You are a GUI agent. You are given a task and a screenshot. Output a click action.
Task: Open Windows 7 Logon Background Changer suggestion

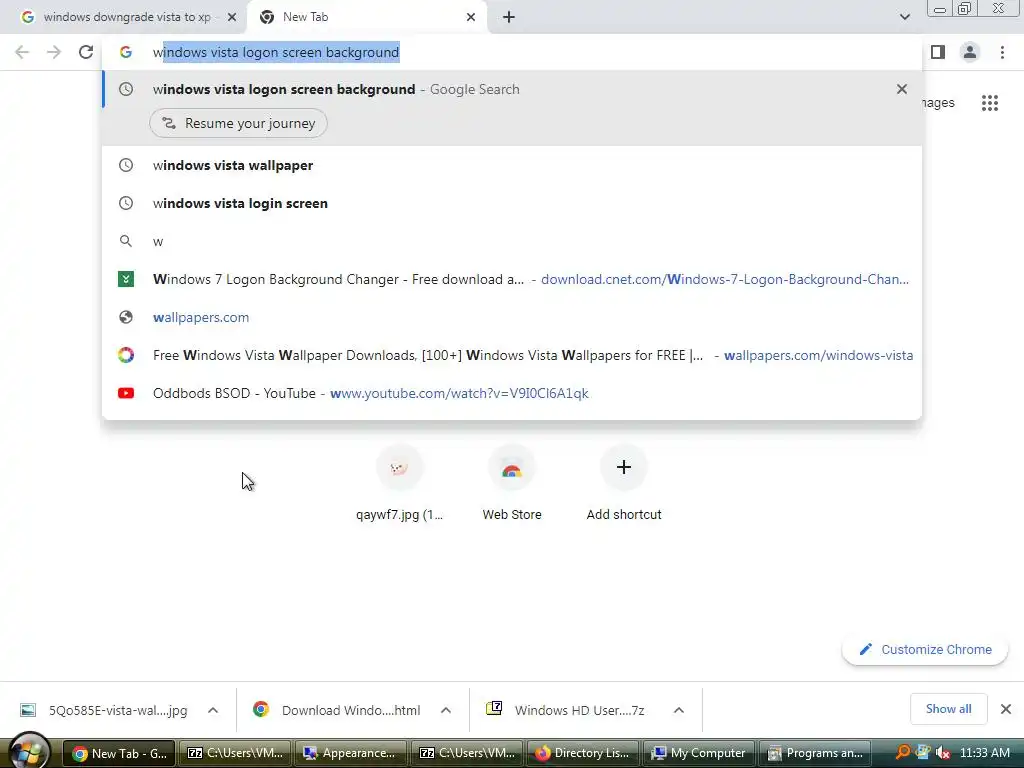512,279
